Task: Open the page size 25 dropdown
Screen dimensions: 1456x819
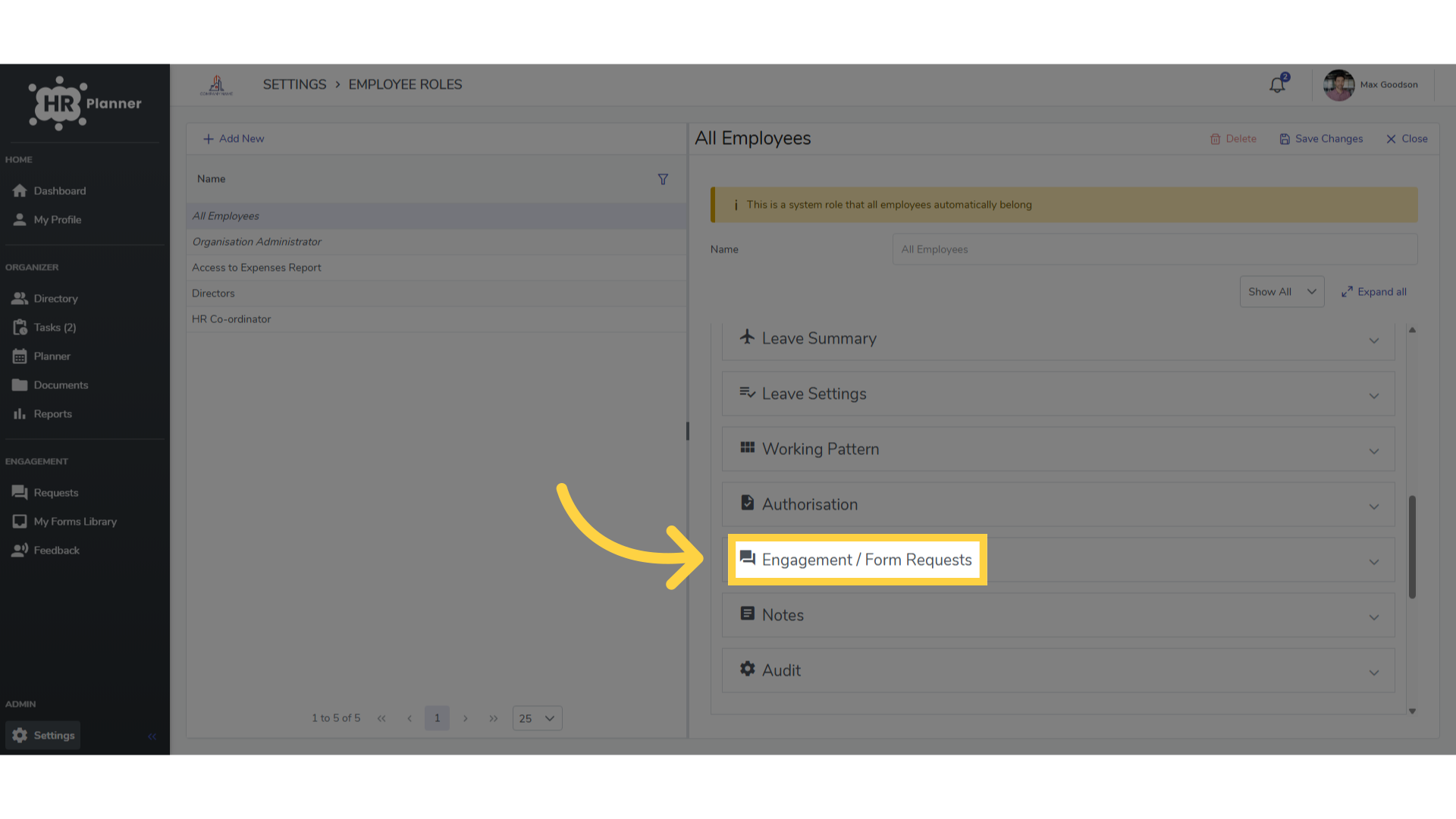Action: (x=537, y=718)
